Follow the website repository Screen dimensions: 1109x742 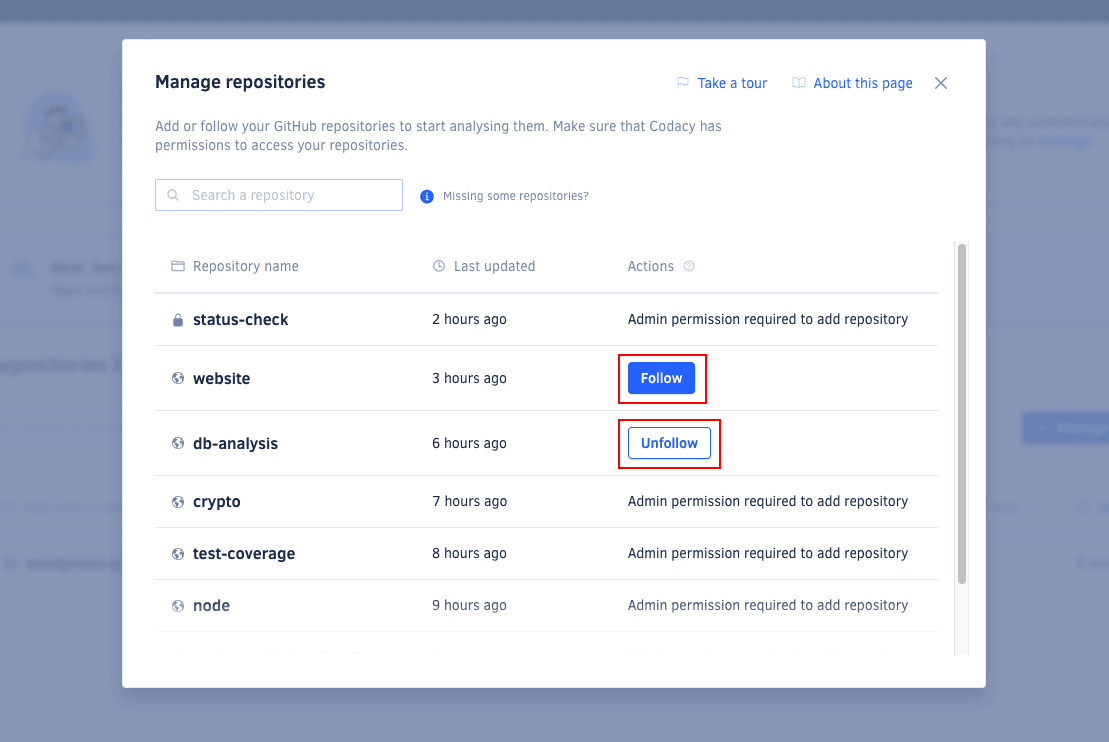click(x=661, y=378)
